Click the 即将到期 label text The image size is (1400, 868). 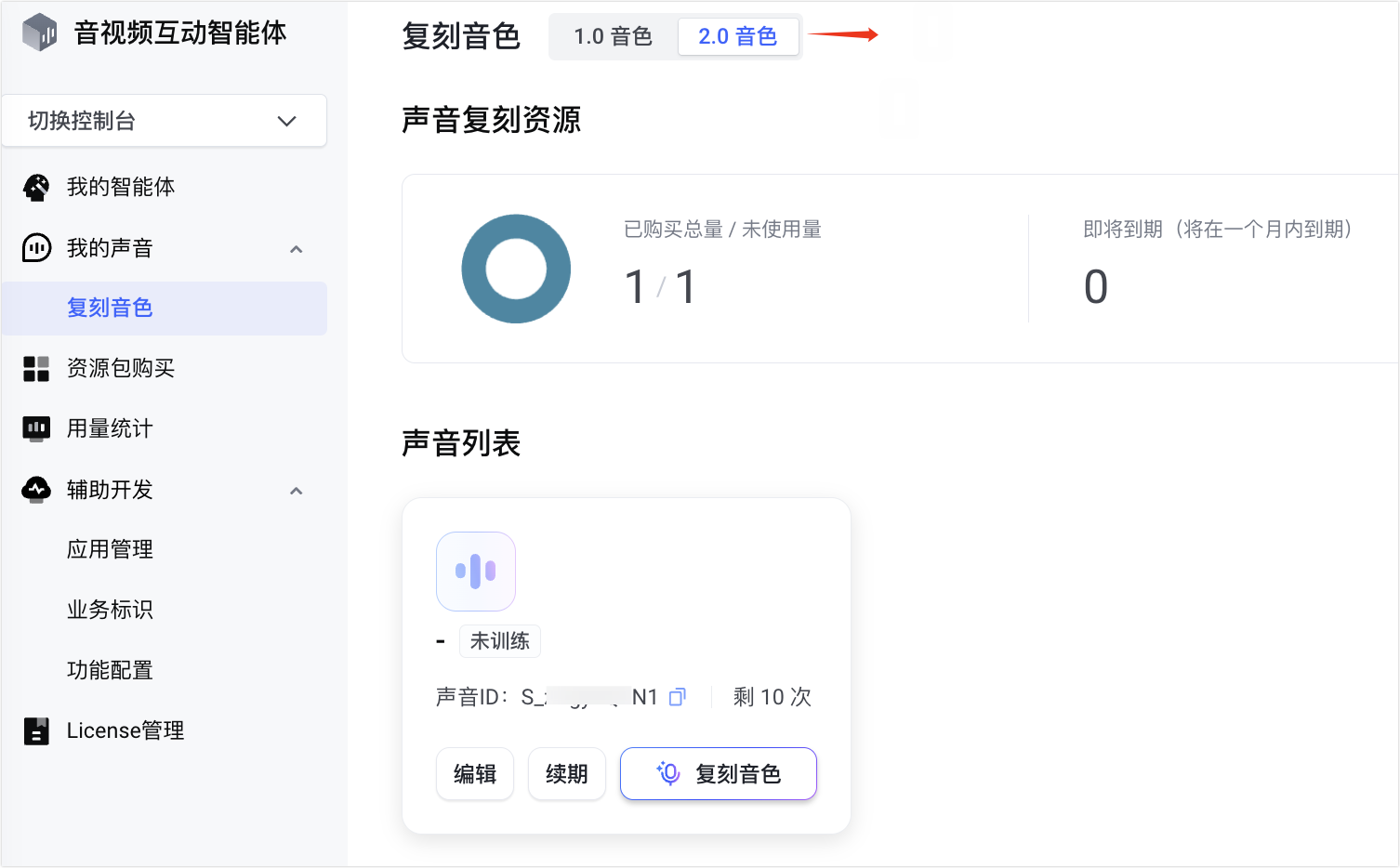point(1218,230)
